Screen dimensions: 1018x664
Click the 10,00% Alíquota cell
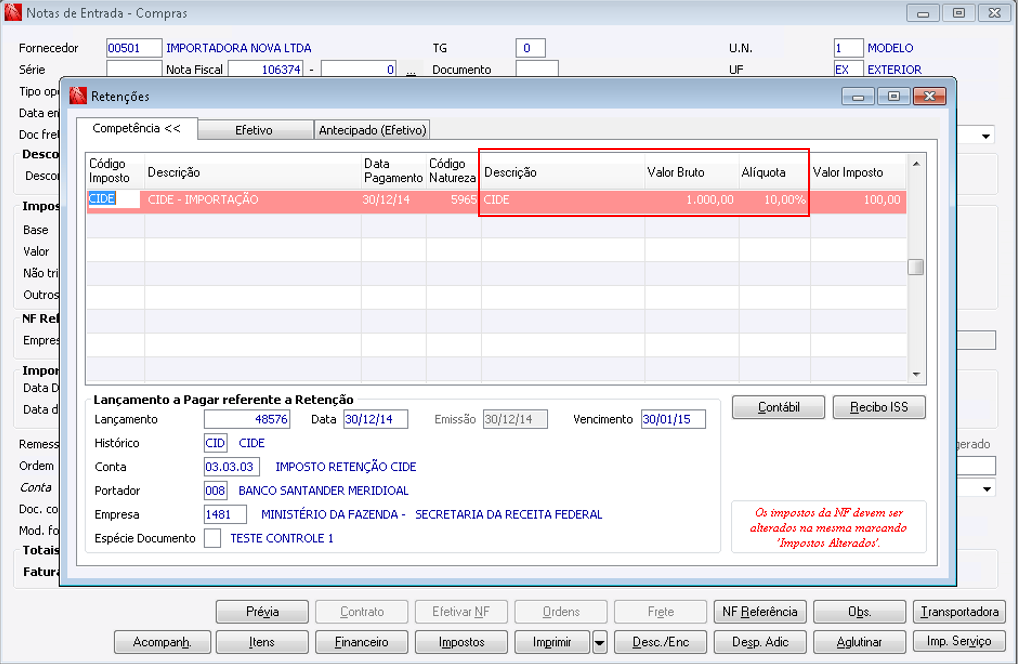point(775,199)
